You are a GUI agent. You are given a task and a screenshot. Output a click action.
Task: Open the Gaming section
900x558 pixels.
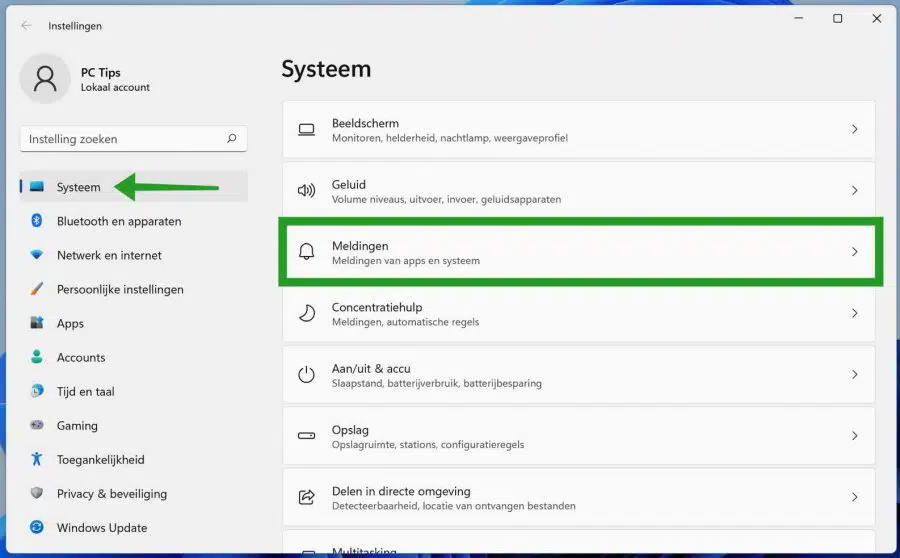[x=134, y=425]
